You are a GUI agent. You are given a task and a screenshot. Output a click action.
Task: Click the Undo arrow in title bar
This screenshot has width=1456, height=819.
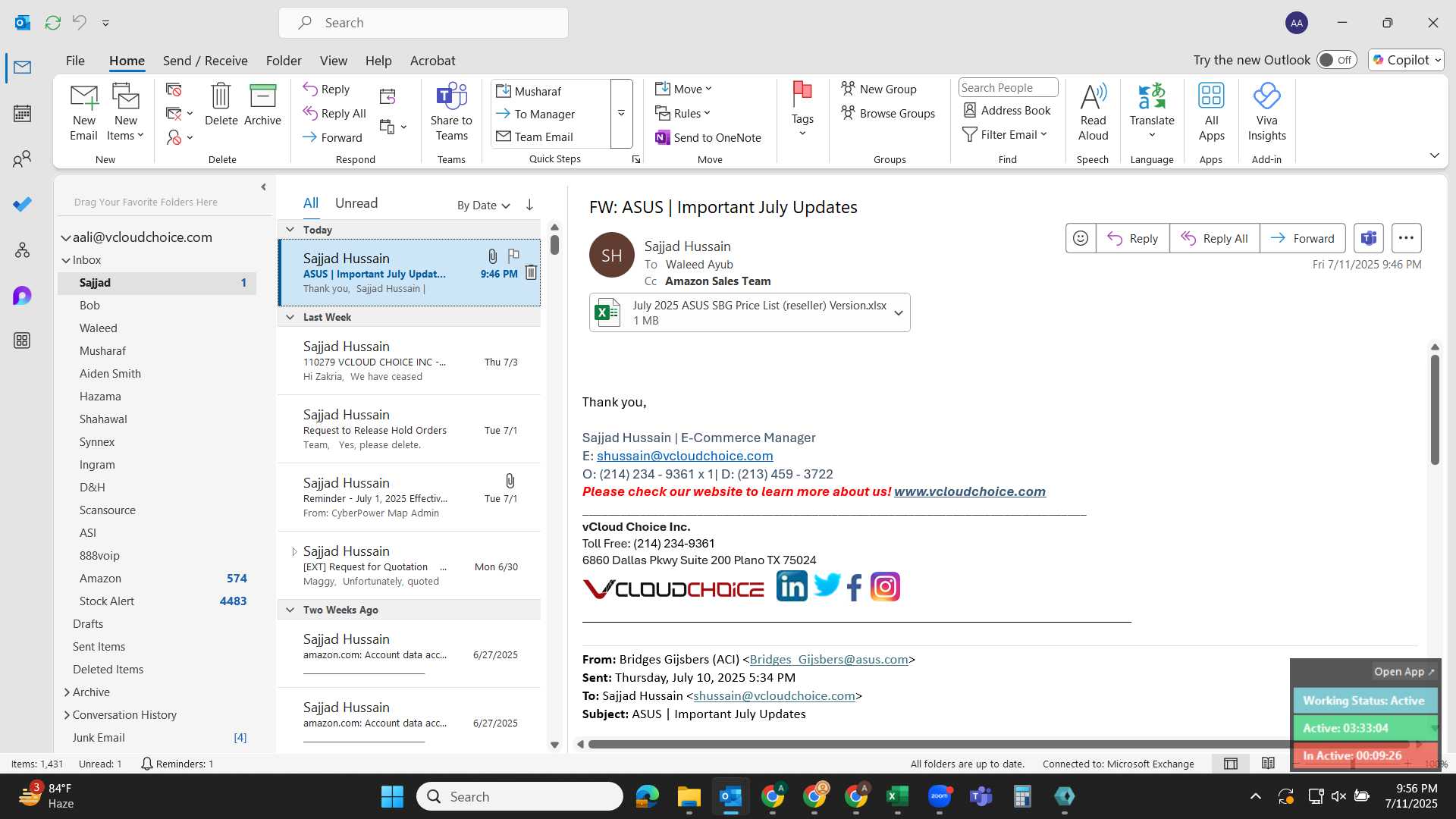[x=79, y=23]
